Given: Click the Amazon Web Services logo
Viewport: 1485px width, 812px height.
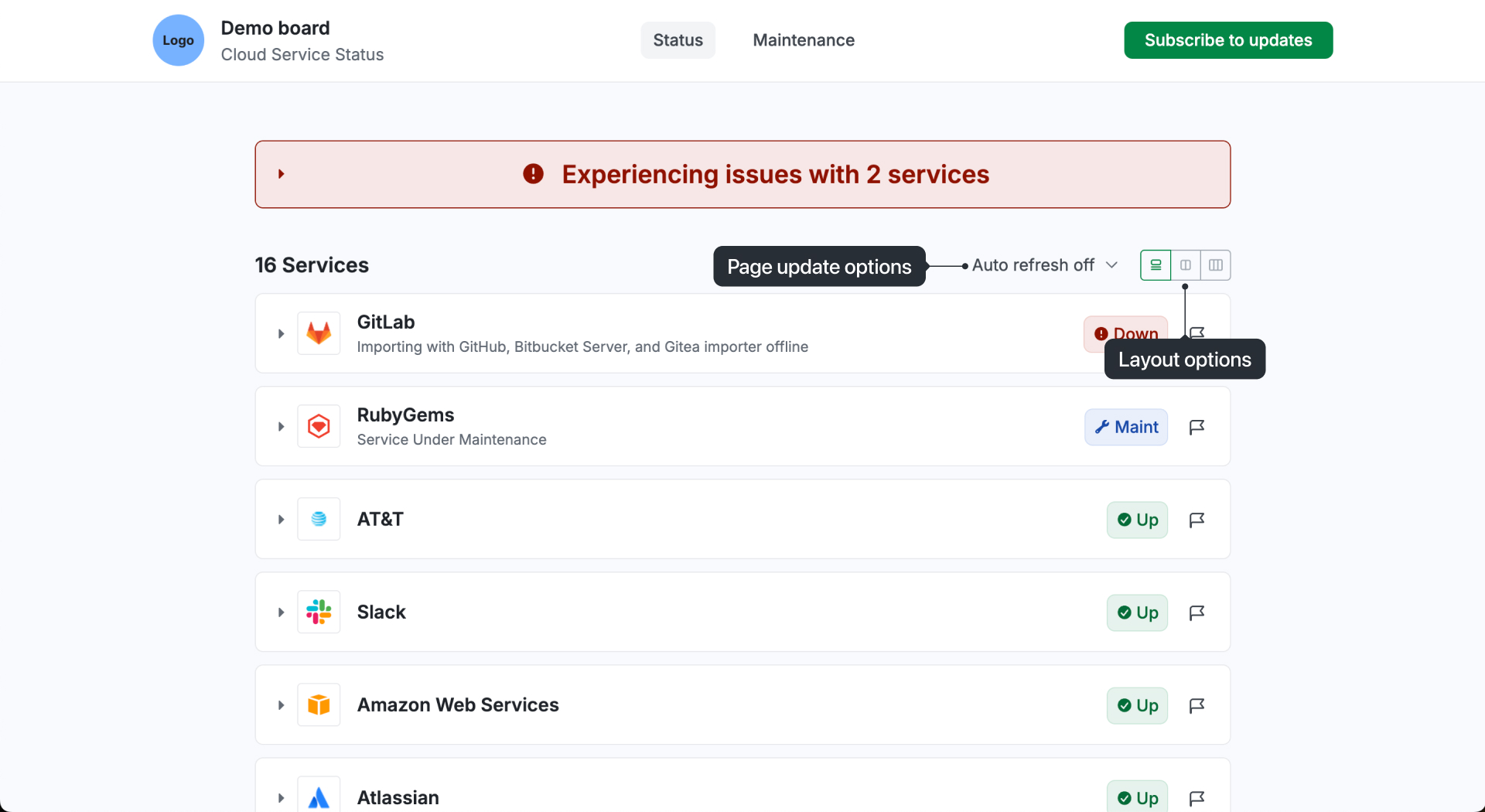Looking at the screenshot, I should pos(319,705).
